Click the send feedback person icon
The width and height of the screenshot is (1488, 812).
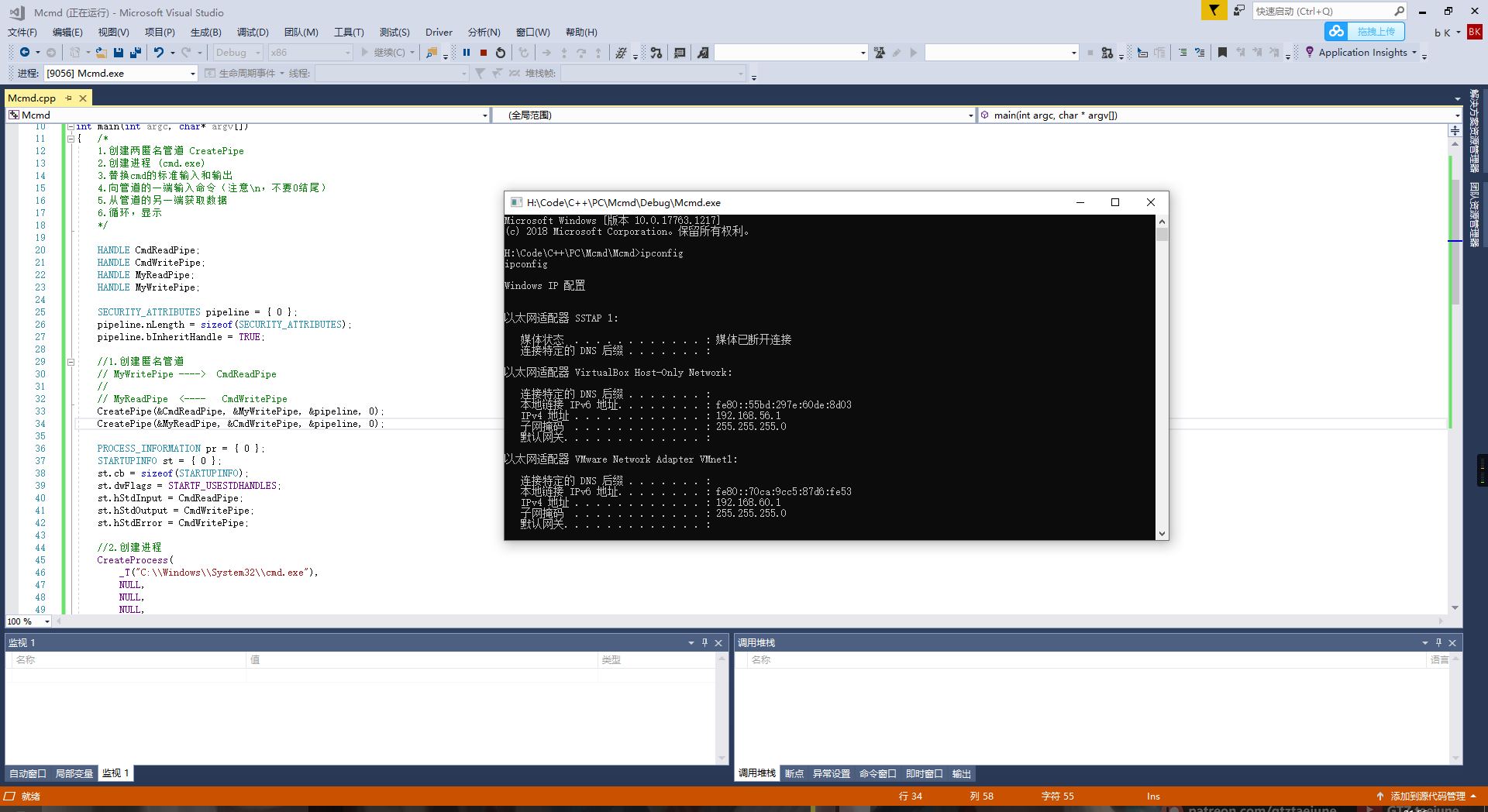[1239, 10]
